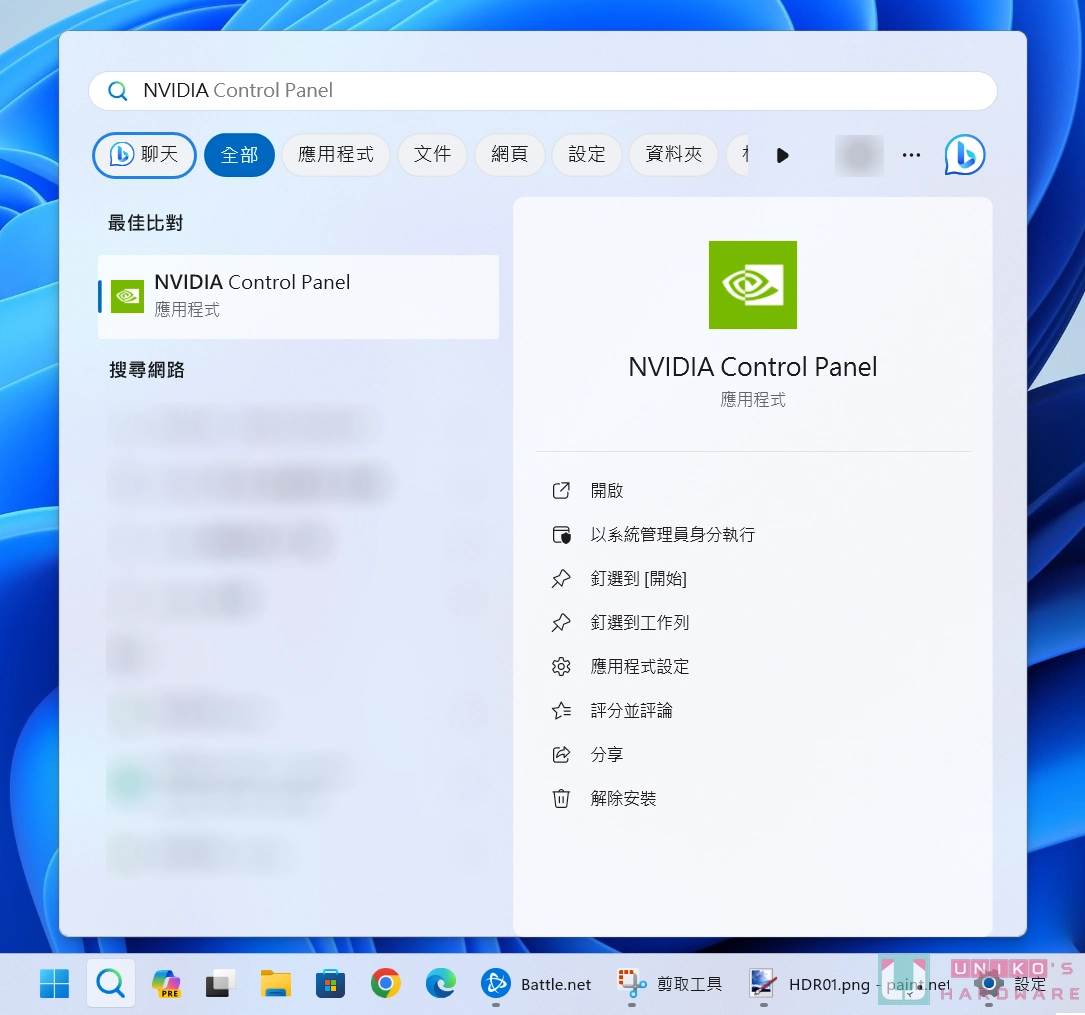Image resolution: width=1085 pixels, height=1015 pixels.
Task: Choose 解除安裝 to uninstall
Action: [623, 798]
